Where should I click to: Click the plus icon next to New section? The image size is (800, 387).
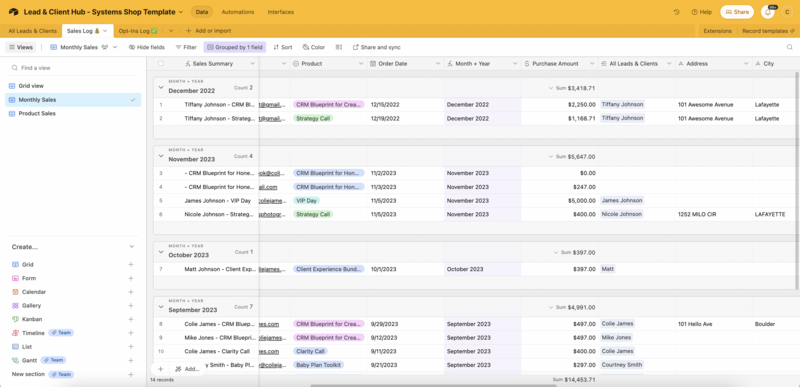click(x=131, y=374)
